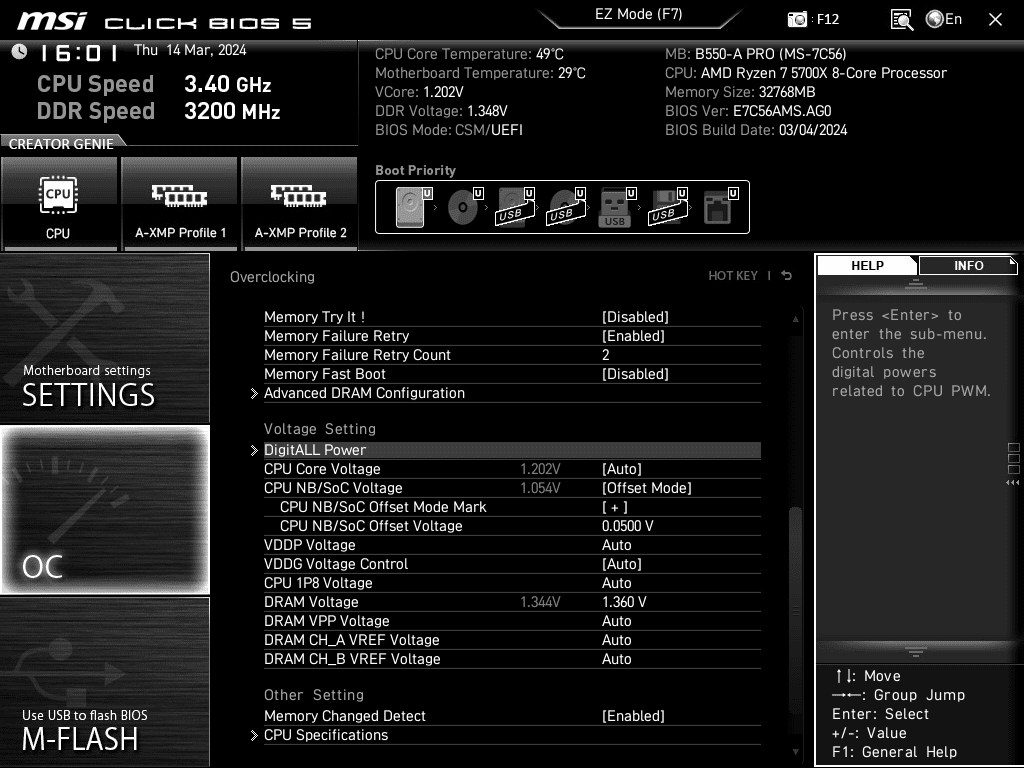Open the Motherboard SETTINGS section
The height and width of the screenshot is (768, 1024).
[104, 338]
